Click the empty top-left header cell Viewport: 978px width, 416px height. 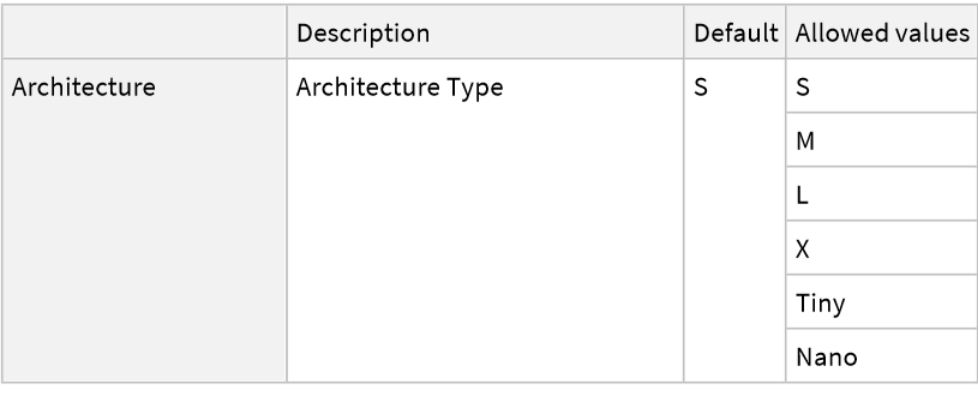144,33
